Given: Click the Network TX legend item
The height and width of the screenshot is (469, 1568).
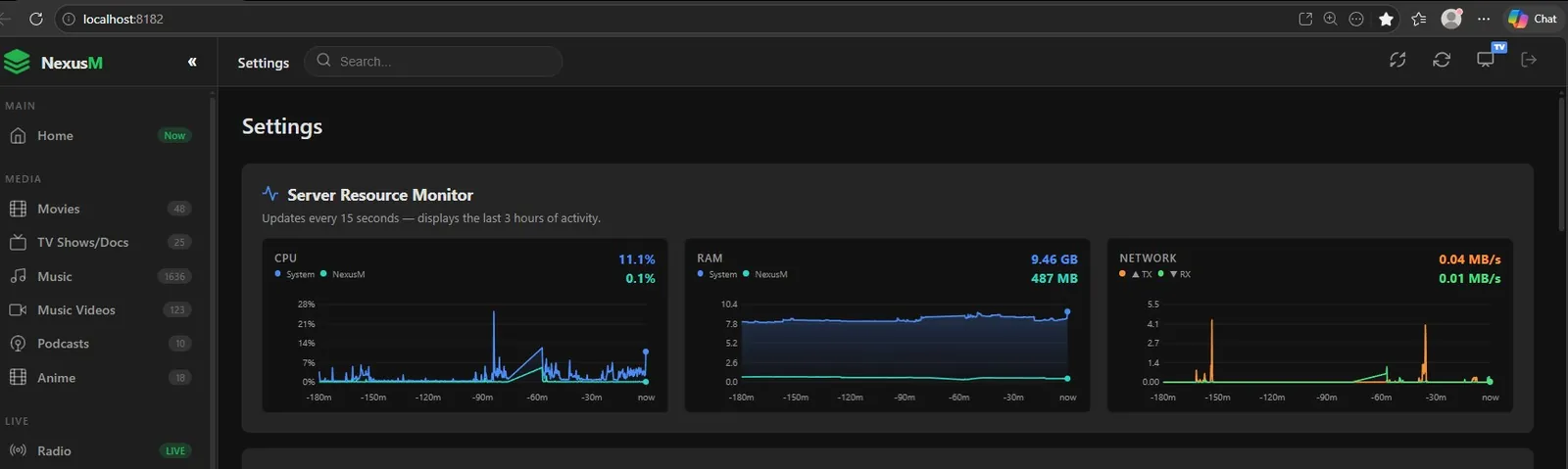Looking at the screenshot, I should (x=1136, y=274).
